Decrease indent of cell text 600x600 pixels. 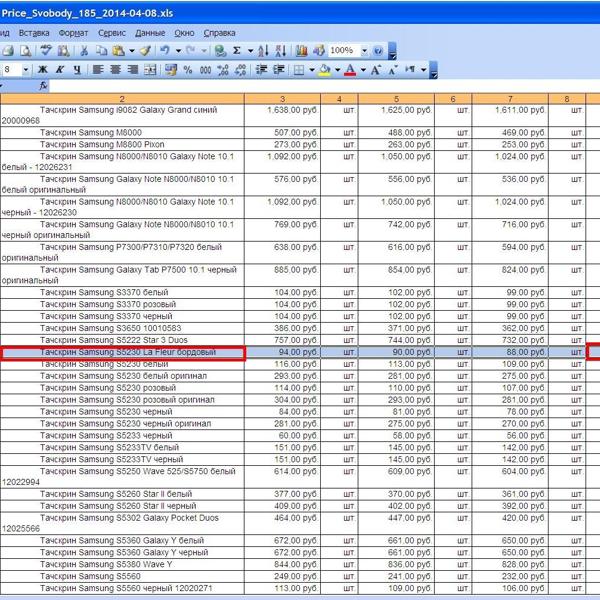[261, 70]
